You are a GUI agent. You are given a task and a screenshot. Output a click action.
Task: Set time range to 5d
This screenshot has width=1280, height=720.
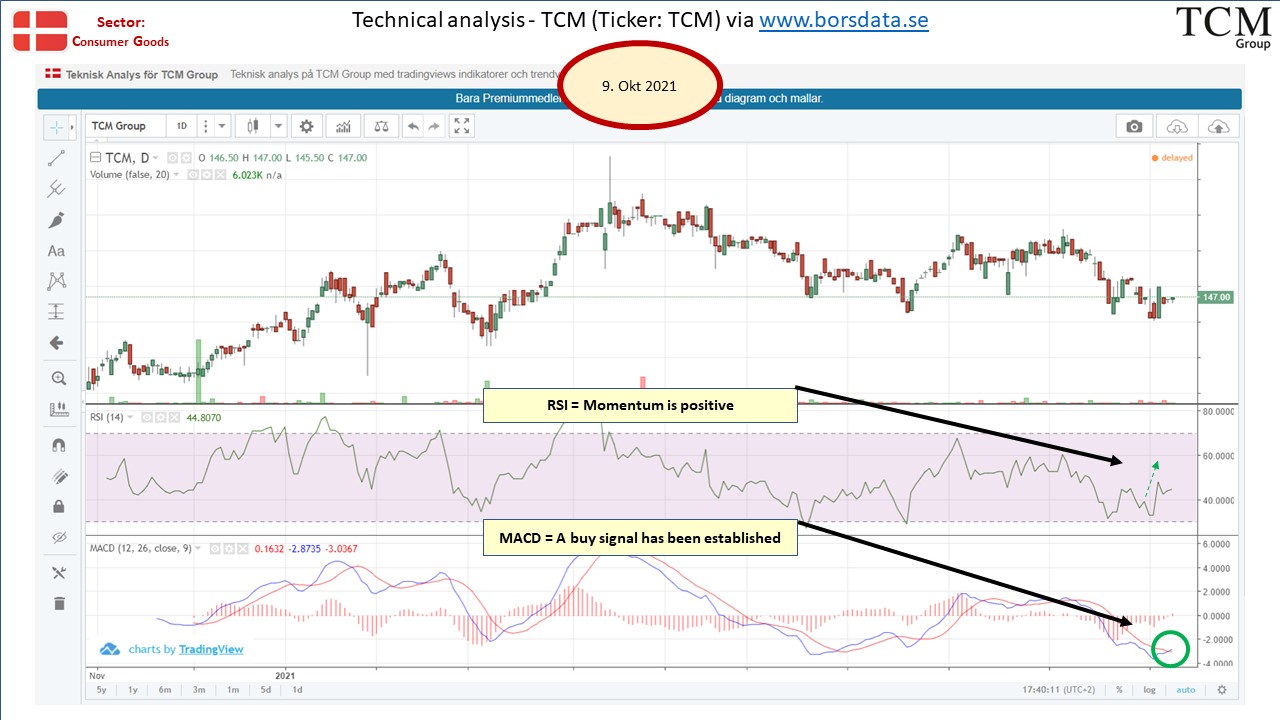click(x=265, y=689)
